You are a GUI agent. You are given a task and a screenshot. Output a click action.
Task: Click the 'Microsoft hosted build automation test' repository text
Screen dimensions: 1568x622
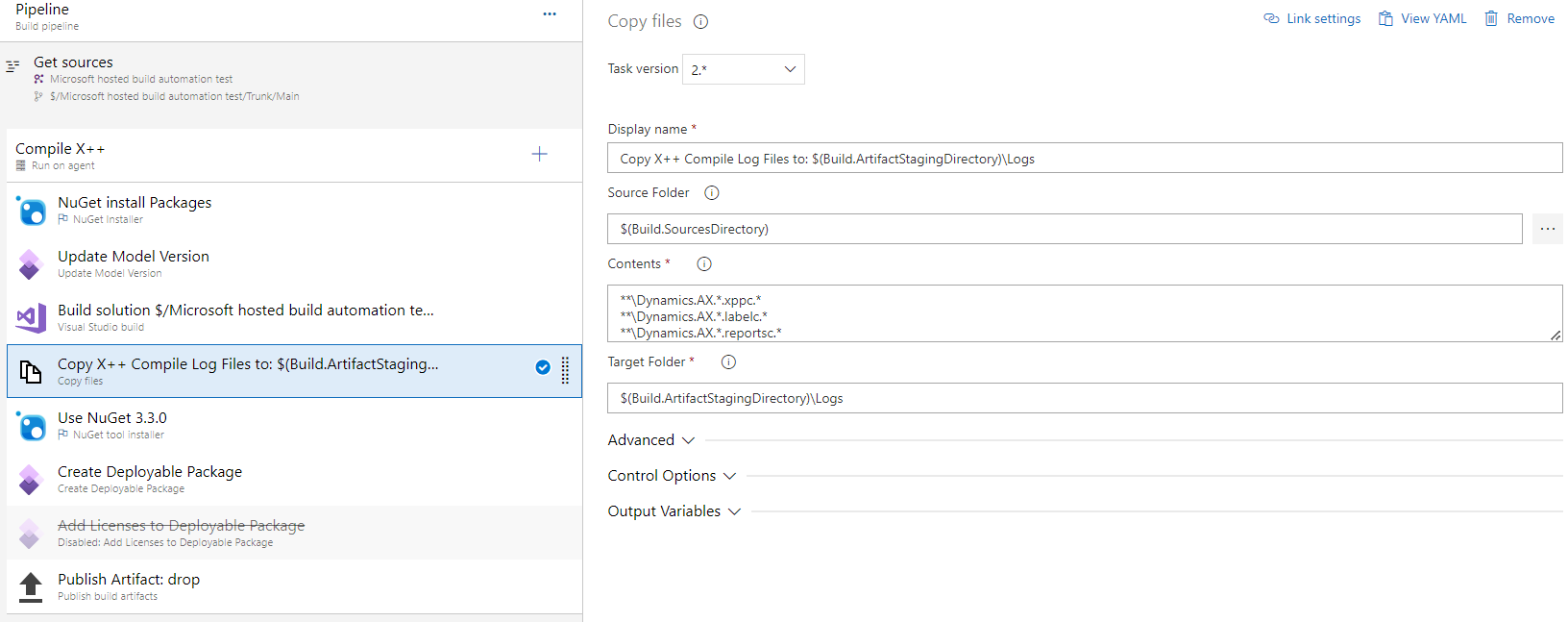point(141,80)
